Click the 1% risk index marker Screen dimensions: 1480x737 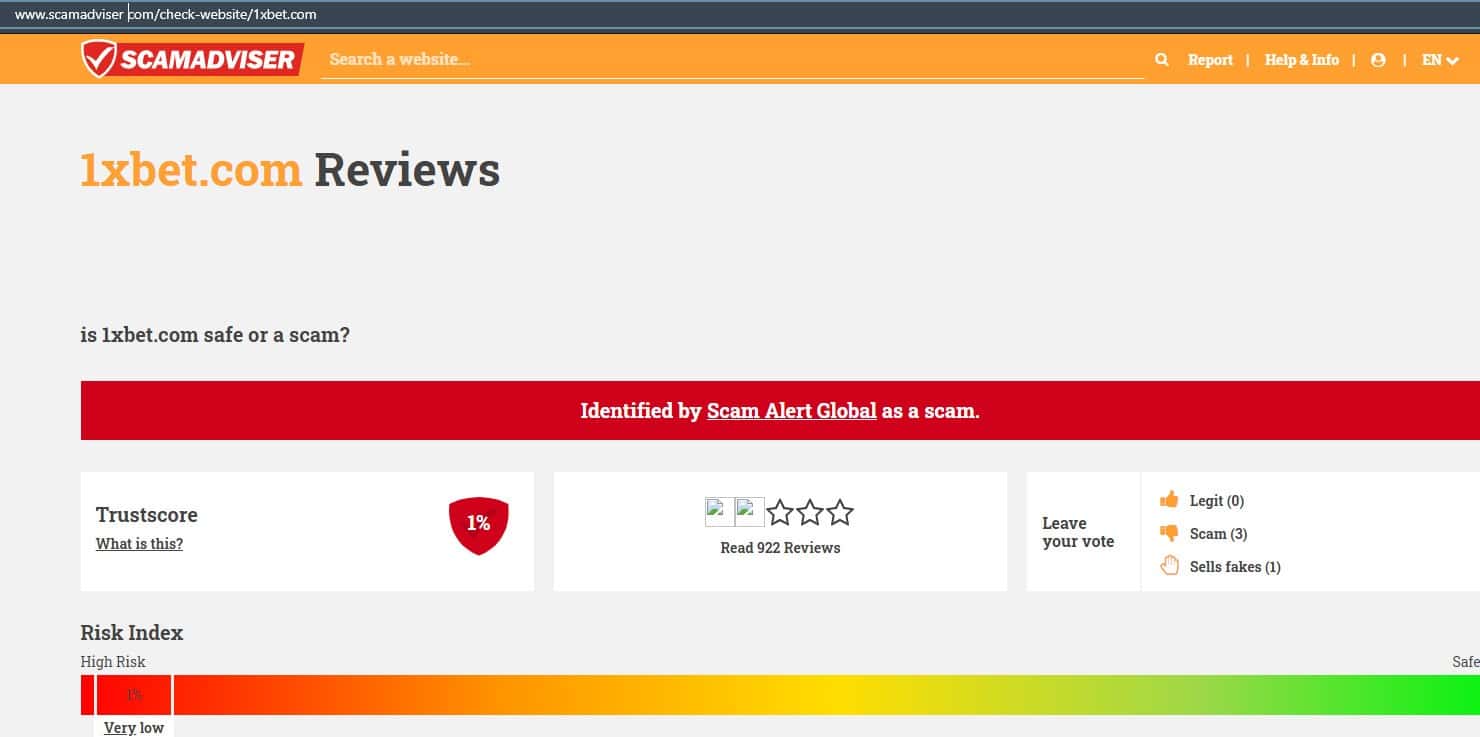(x=134, y=695)
